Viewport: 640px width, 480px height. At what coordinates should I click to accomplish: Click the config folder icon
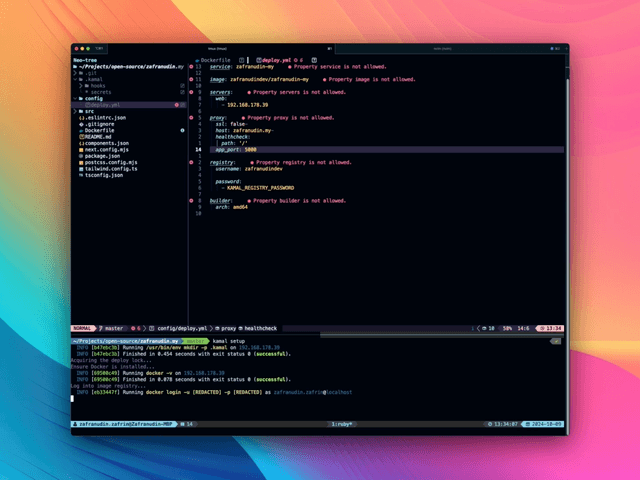pyautogui.click(x=81, y=98)
